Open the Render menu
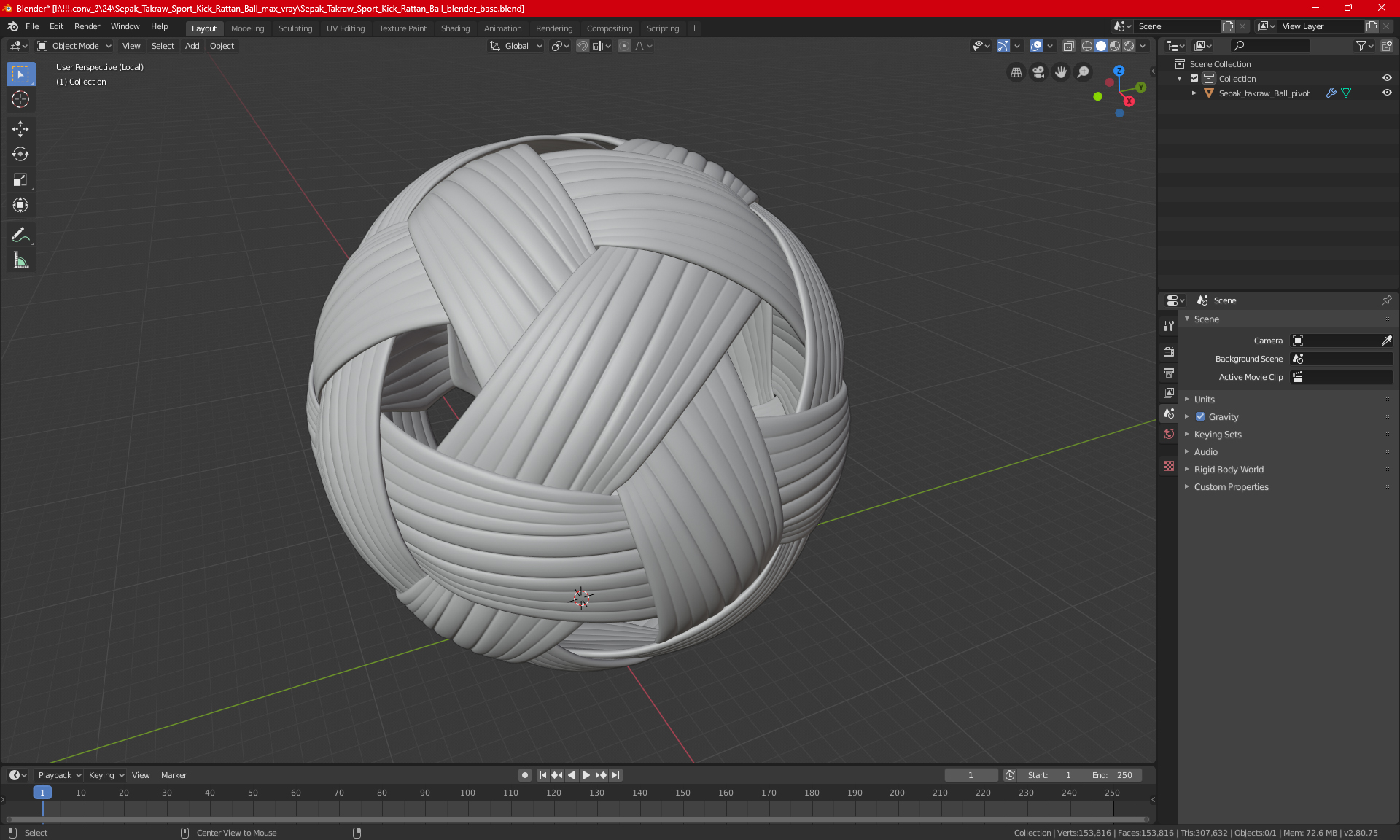Screen dimensions: 1400x840 87,26
